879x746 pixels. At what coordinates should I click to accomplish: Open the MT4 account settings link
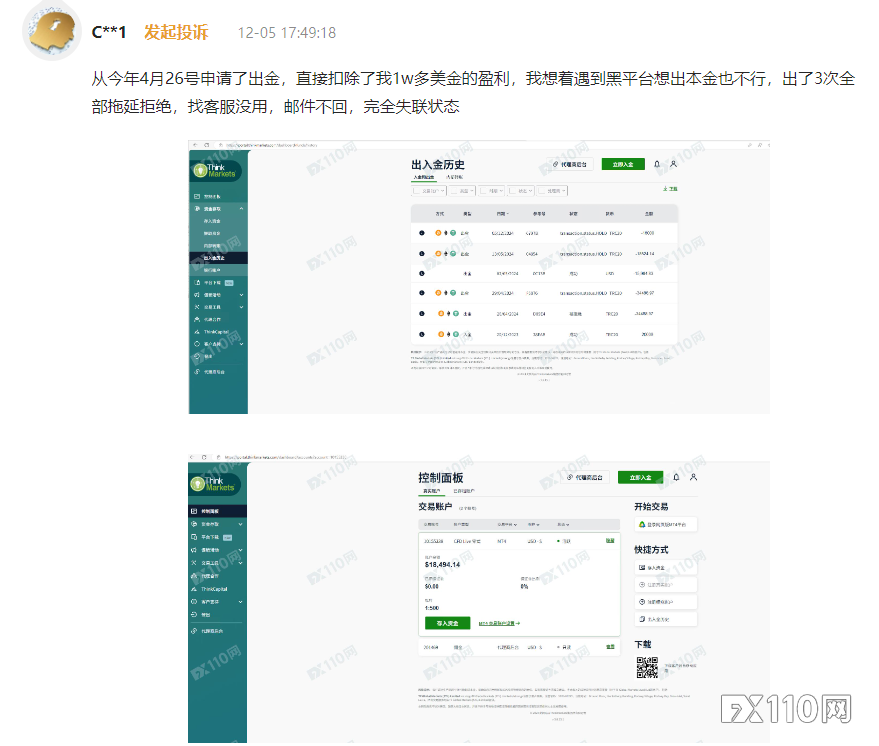coord(499,623)
